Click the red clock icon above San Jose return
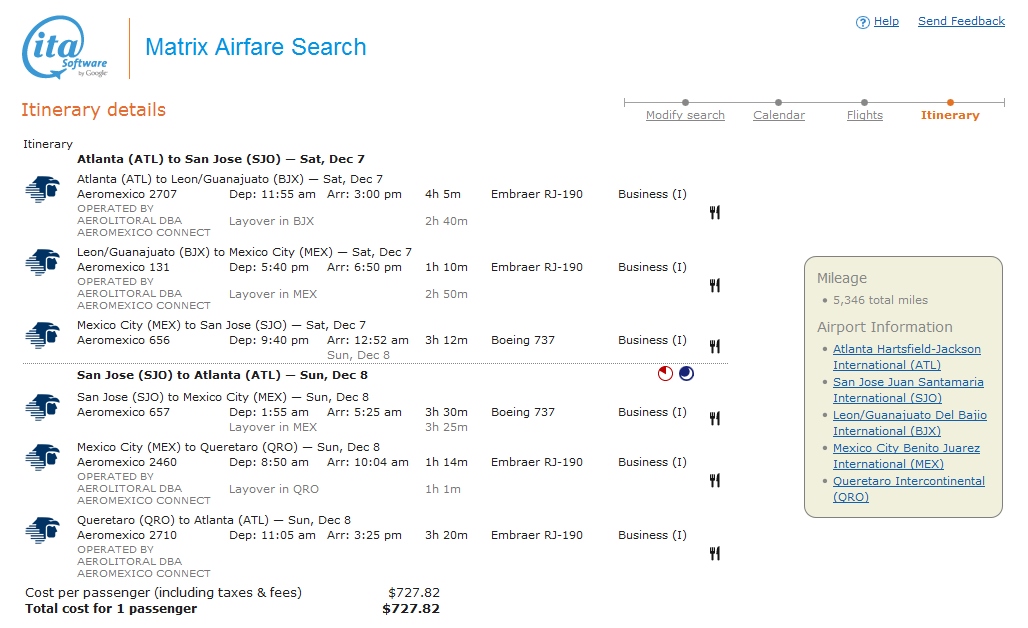 [665, 373]
